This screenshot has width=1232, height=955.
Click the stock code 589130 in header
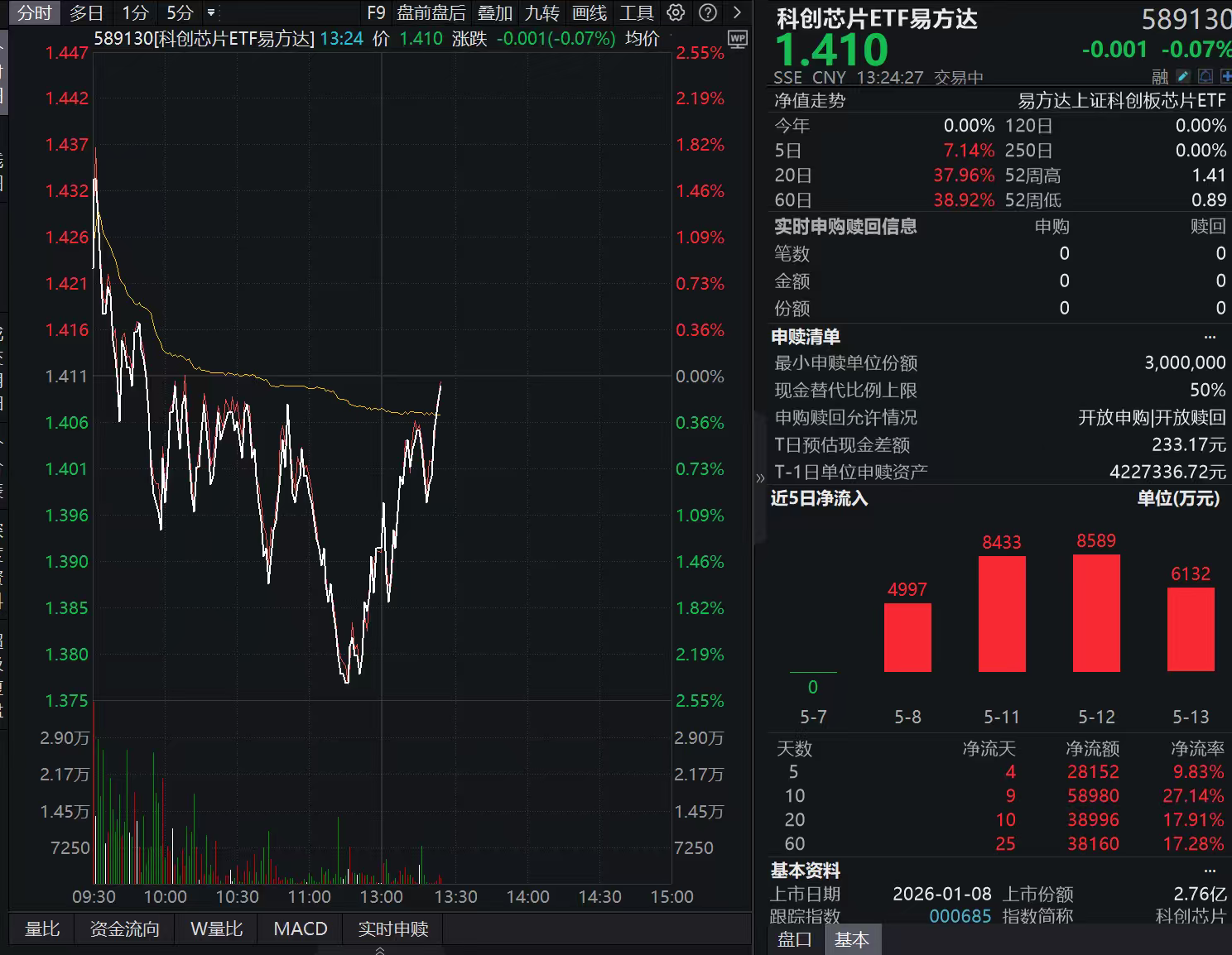tap(1186, 18)
